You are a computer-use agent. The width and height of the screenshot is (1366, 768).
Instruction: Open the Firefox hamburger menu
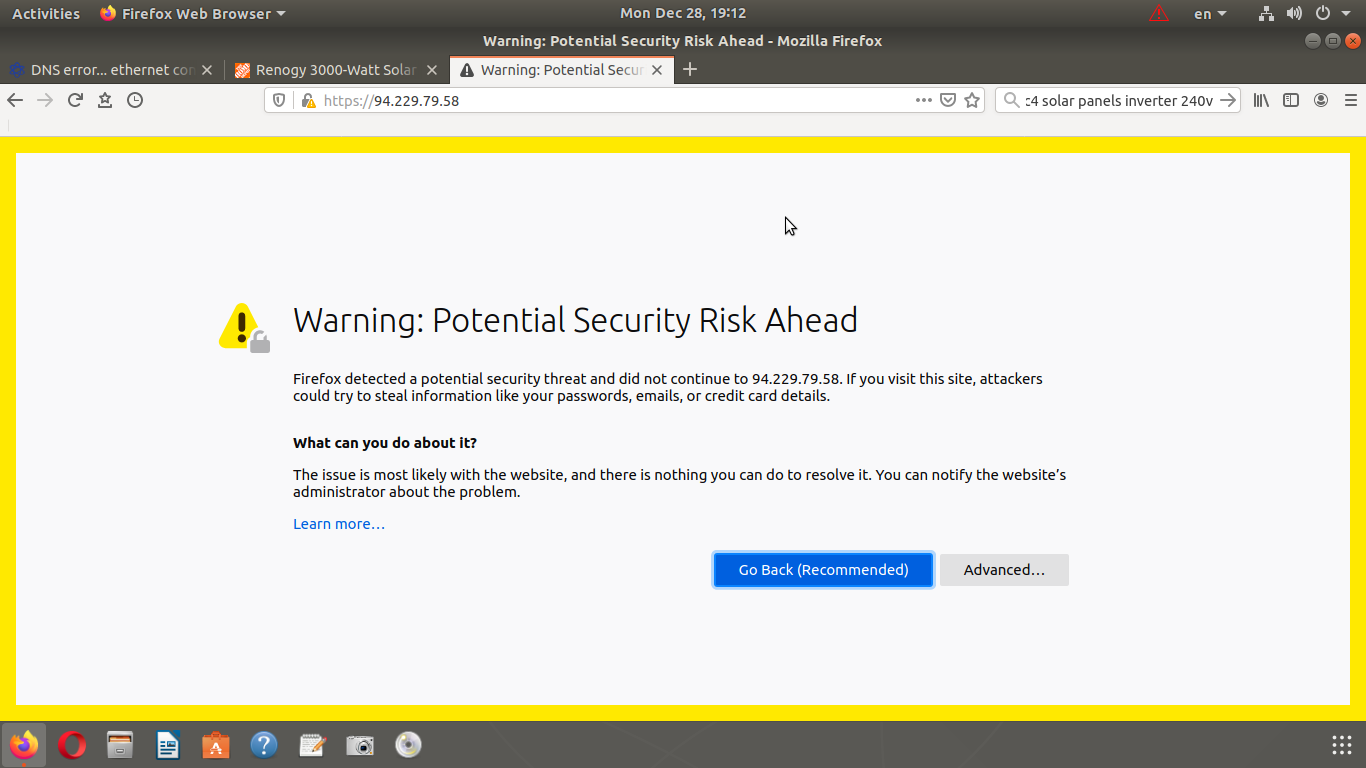pyautogui.click(x=1351, y=100)
